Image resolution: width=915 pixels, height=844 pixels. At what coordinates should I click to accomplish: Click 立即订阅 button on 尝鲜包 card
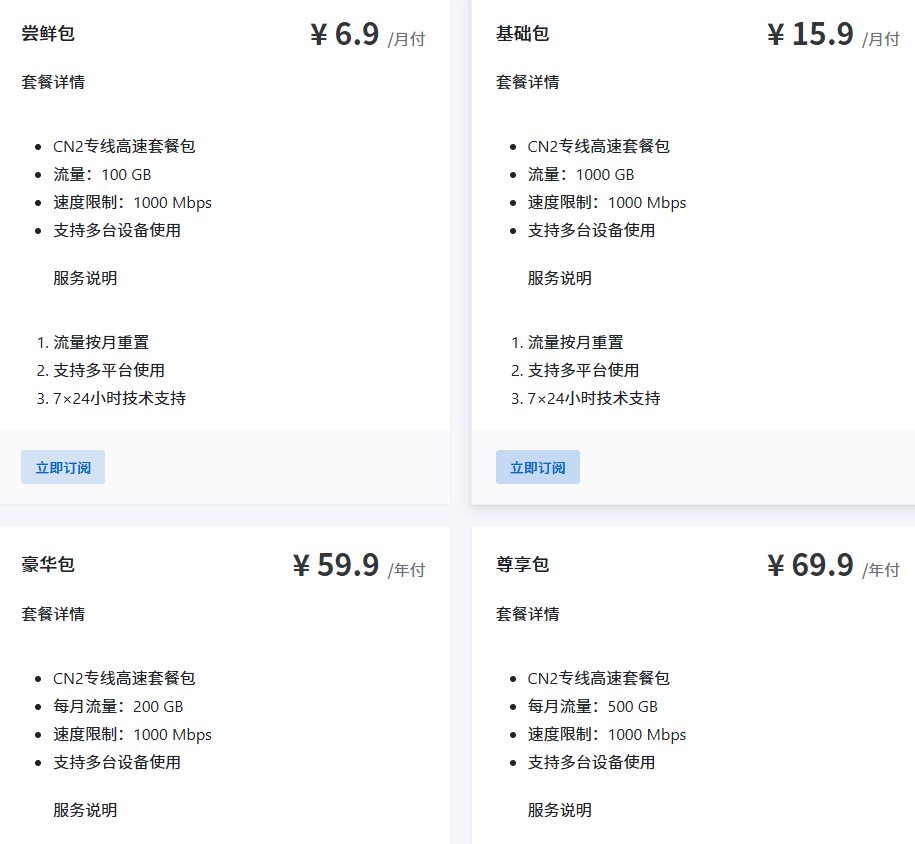click(x=63, y=467)
